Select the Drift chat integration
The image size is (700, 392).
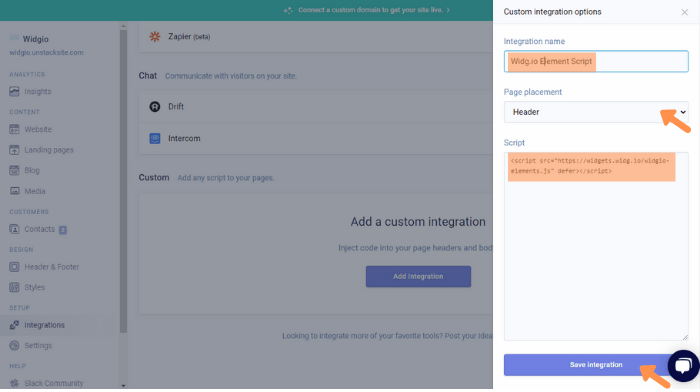[316, 107]
